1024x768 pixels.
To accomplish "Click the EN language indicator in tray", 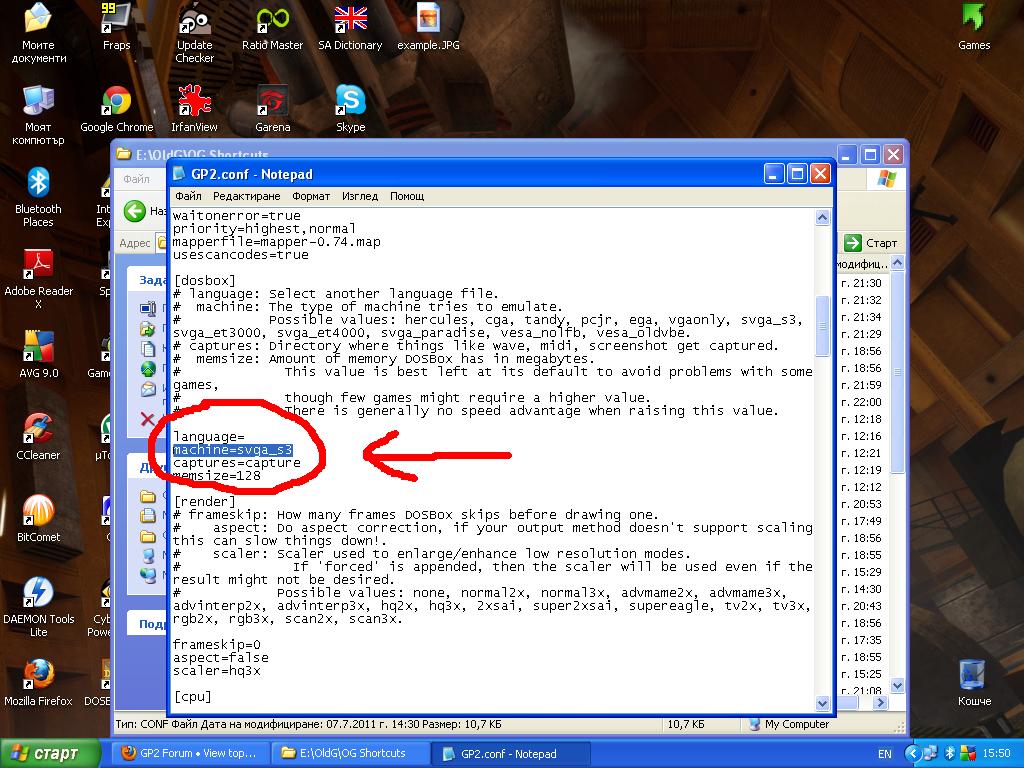I will click(x=885, y=753).
